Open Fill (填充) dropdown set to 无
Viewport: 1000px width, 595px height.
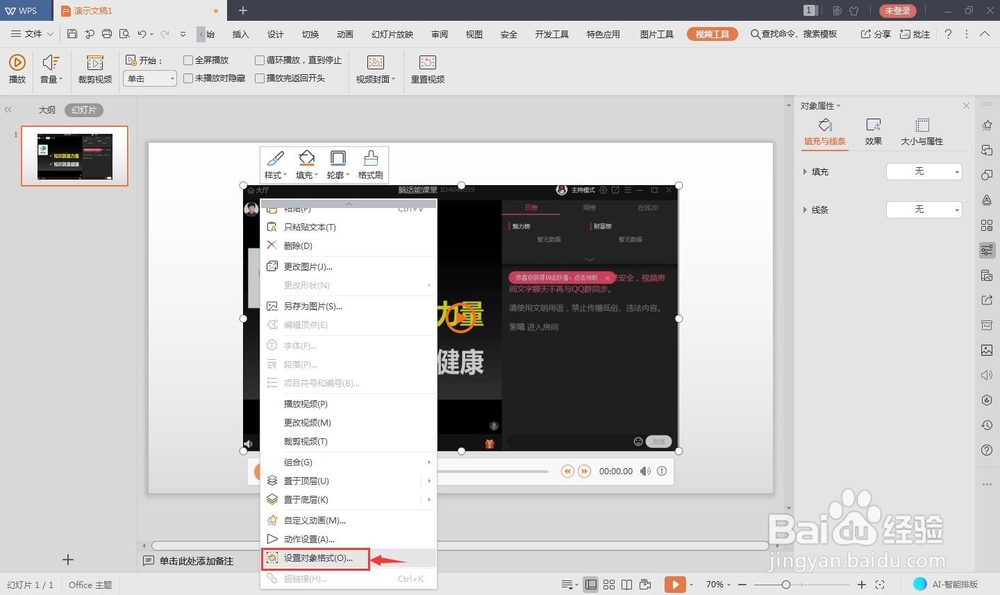click(x=924, y=172)
